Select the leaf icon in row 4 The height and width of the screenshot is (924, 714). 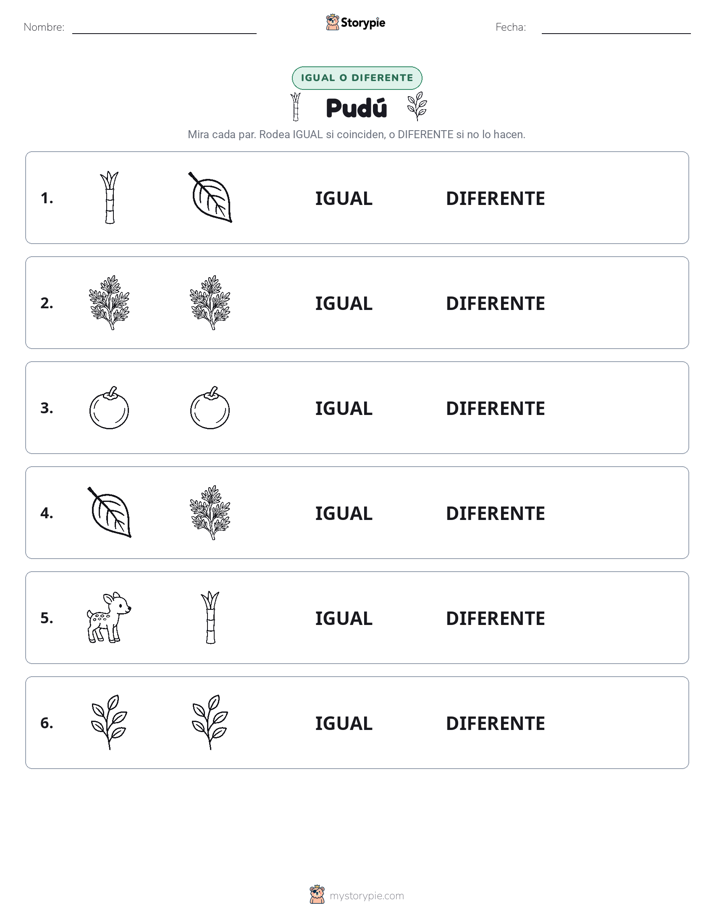coord(109,513)
